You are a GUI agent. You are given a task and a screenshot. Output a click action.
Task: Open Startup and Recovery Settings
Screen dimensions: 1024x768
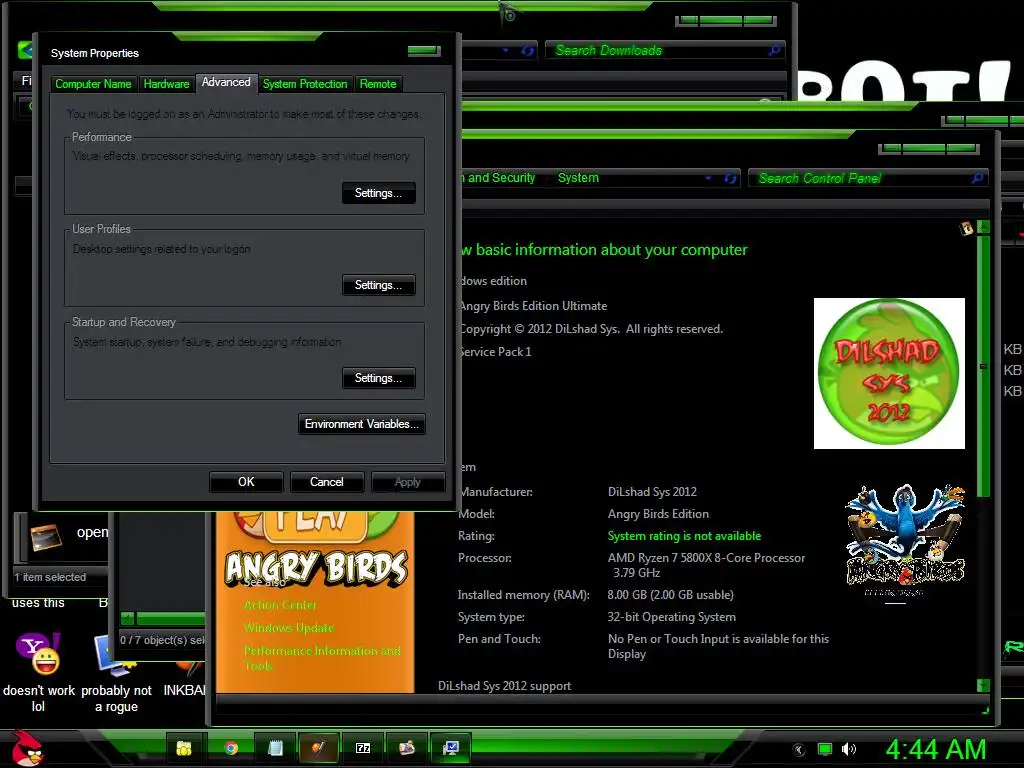379,378
